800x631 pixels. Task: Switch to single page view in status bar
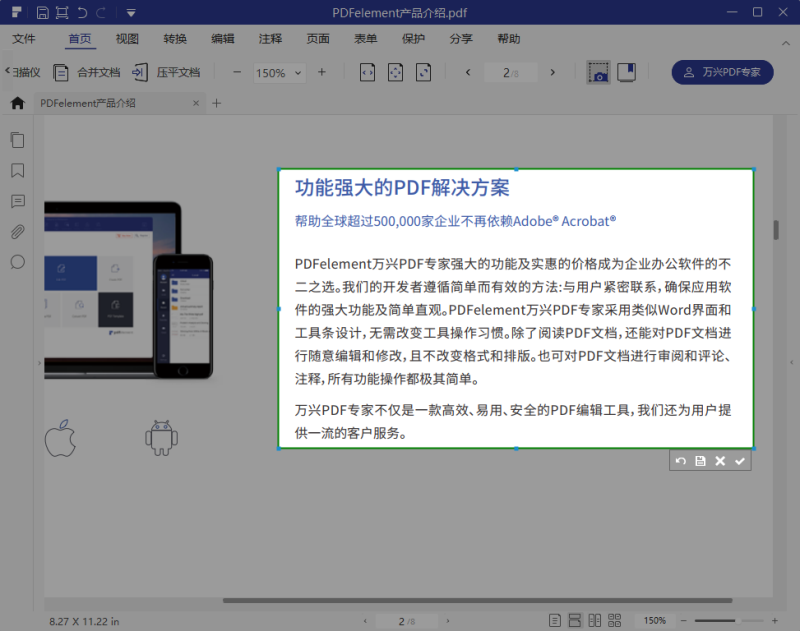[x=556, y=620]
